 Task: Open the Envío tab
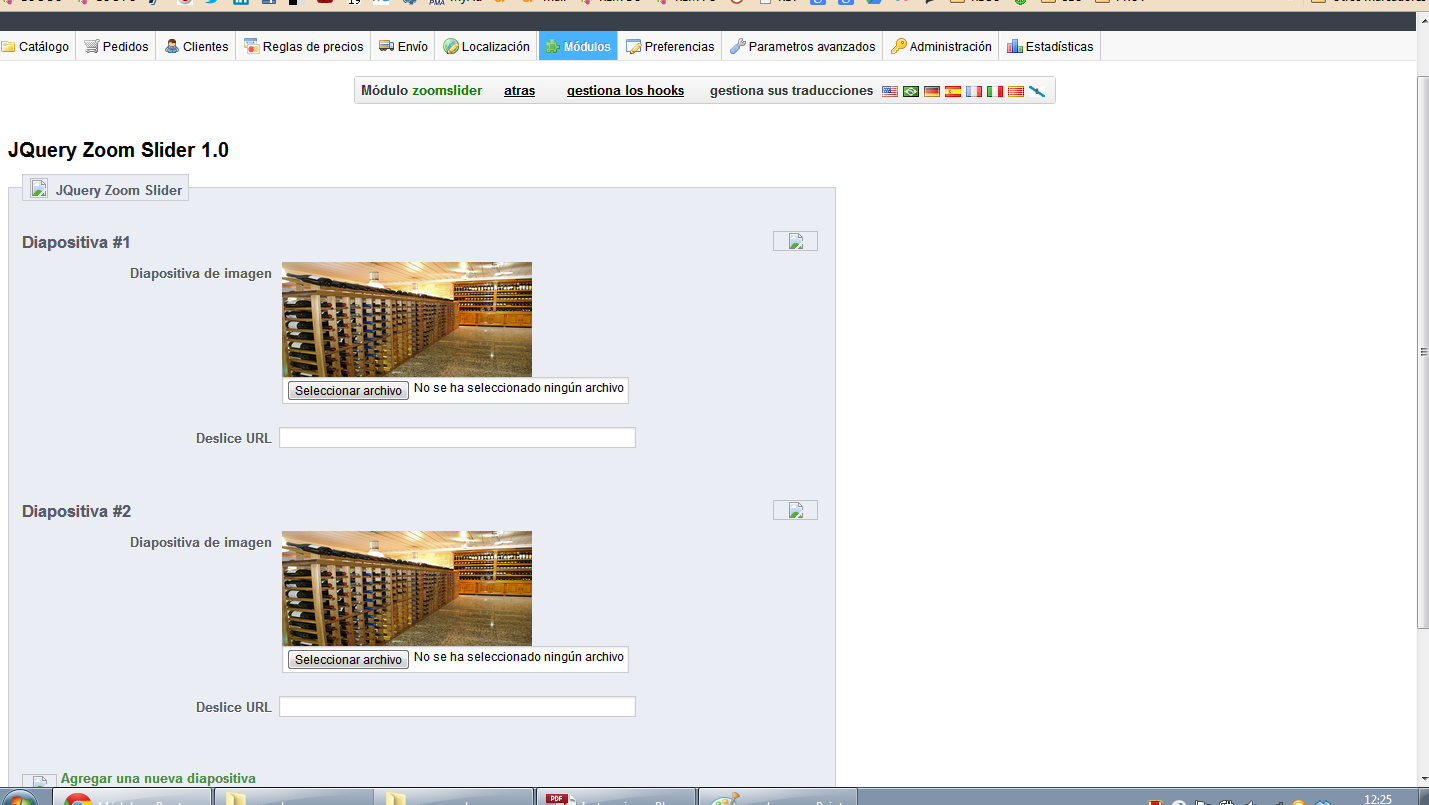tap(403, 47)
